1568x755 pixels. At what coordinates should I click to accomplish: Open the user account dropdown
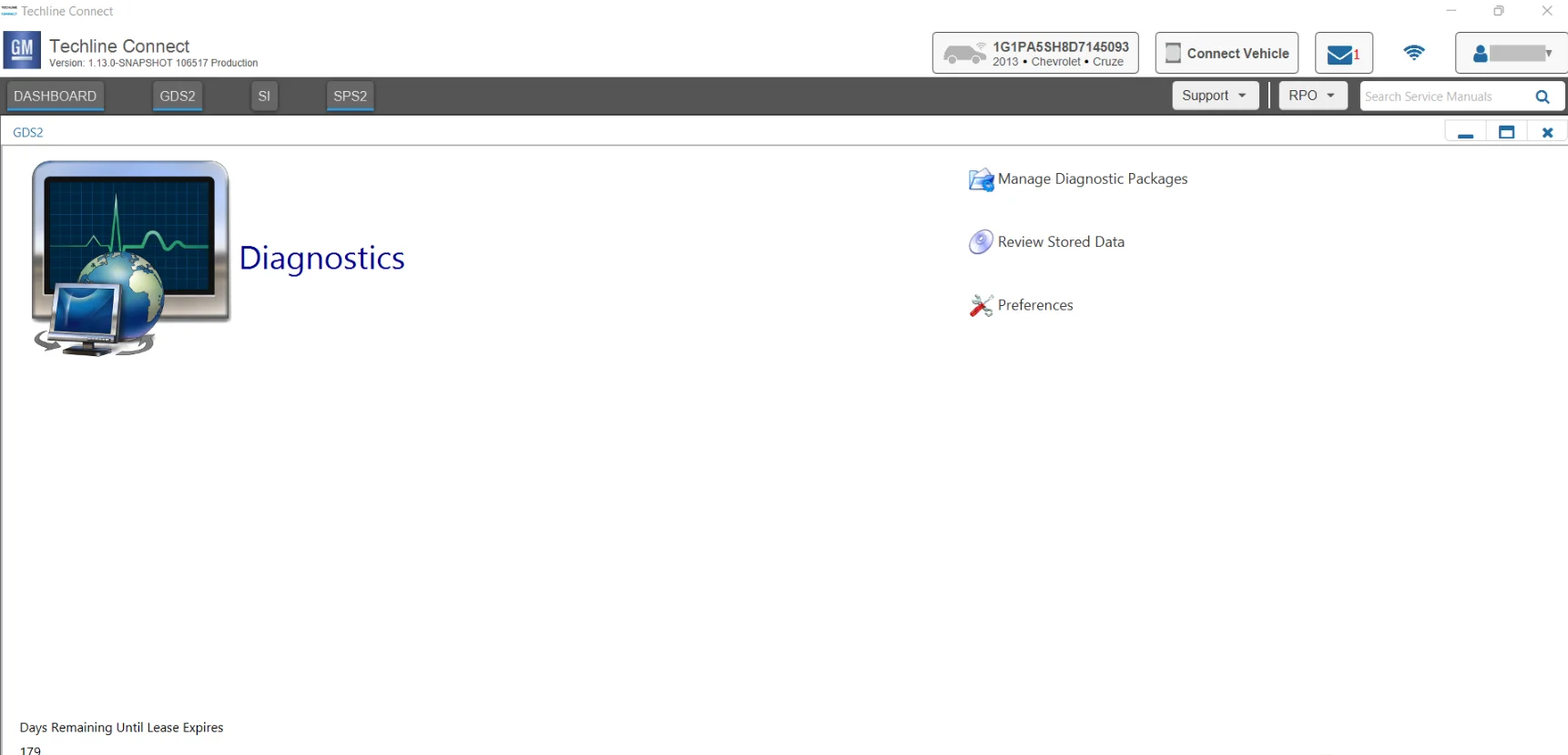(1512, 53)
